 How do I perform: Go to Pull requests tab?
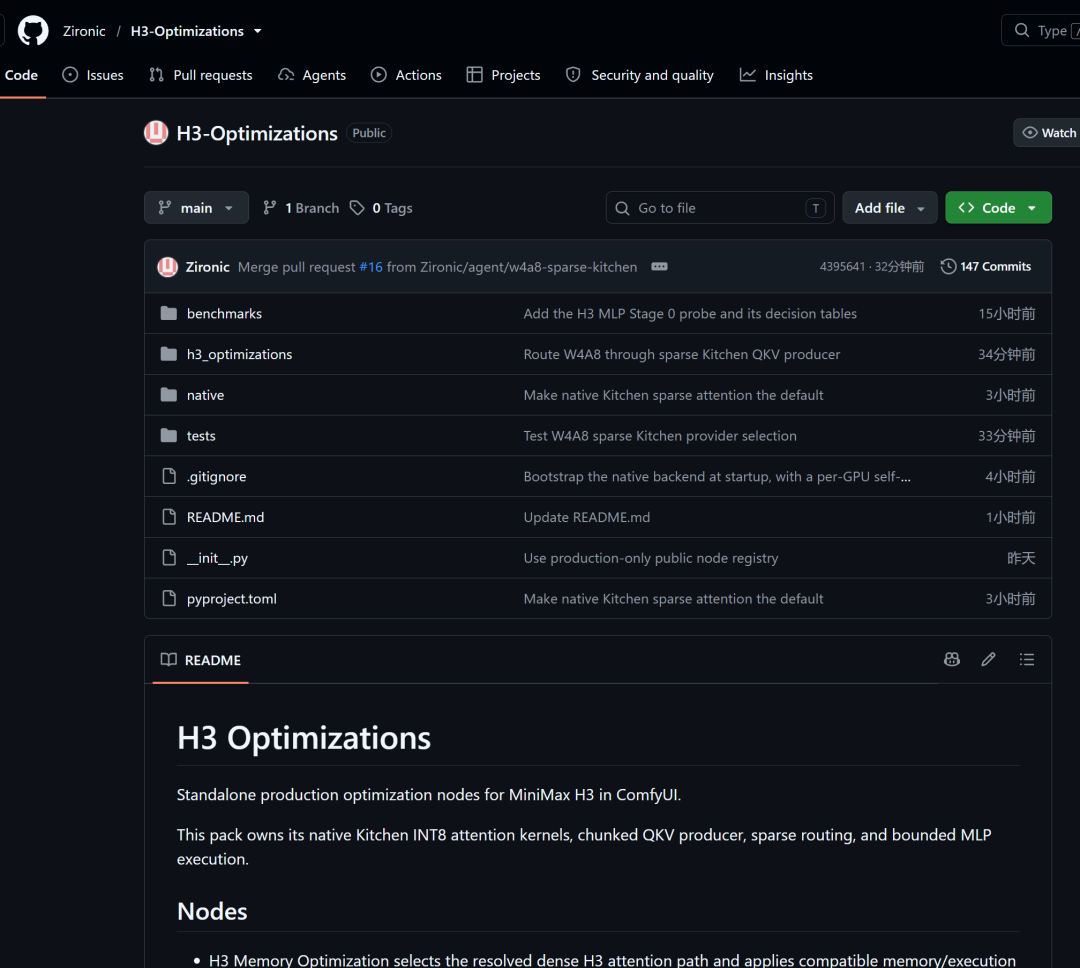201,75
